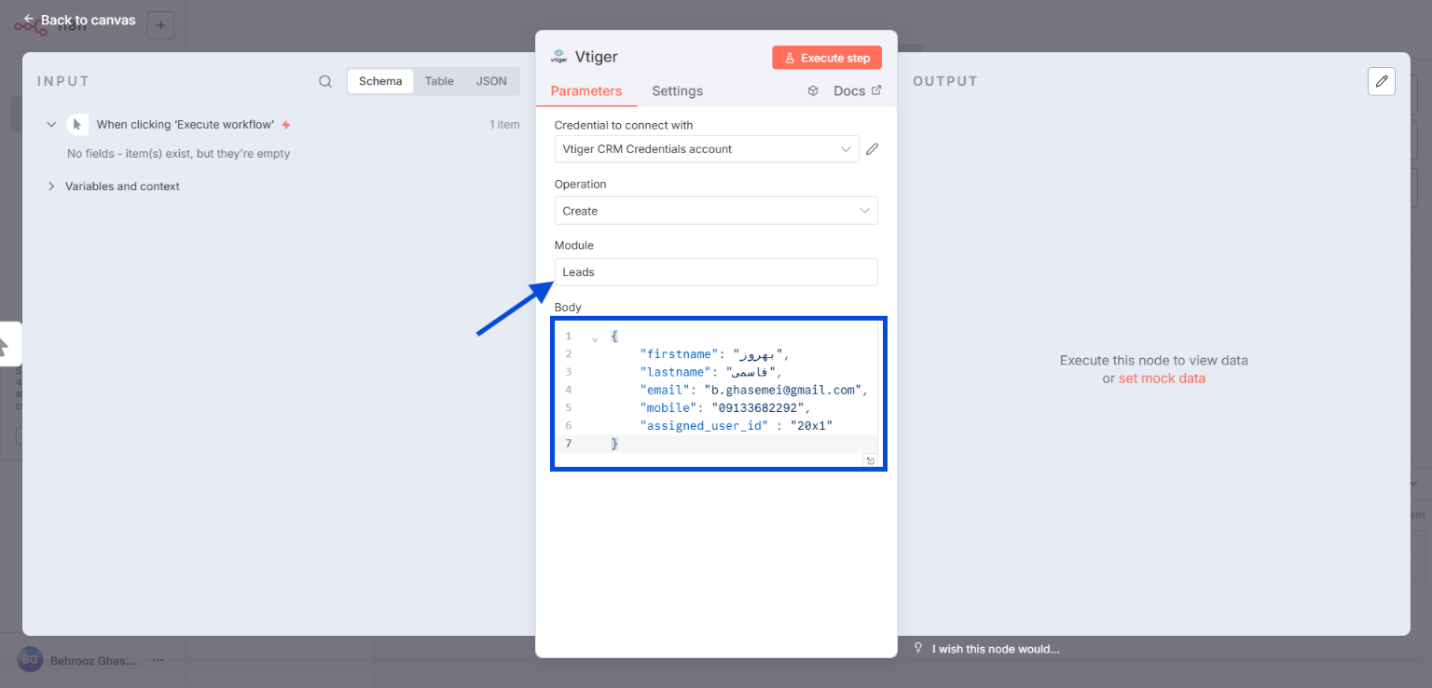Click the search icon in the Input panel
Image resolution: width=1432 pixels, height=688 pixels.
(x=325, y=82)
